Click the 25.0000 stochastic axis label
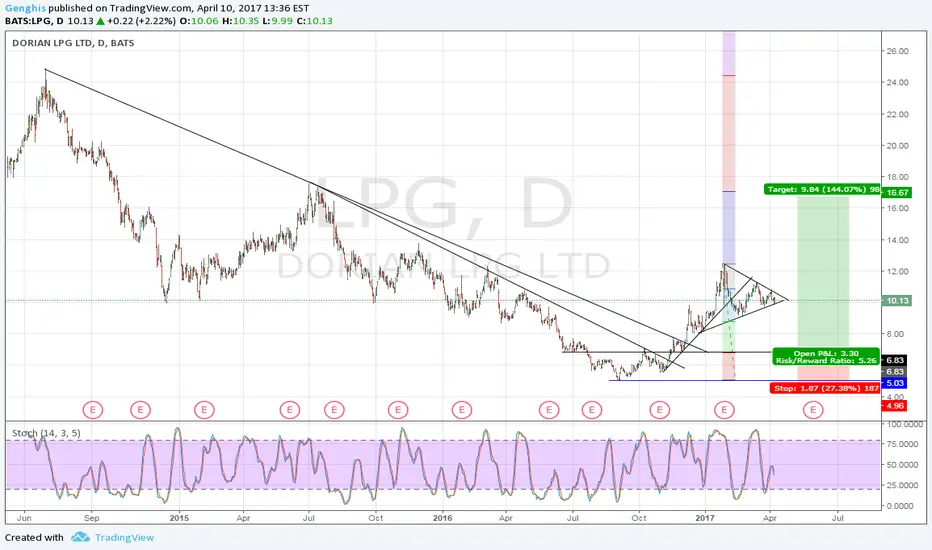This screenshot has height=550, width=932. (902, 485)
